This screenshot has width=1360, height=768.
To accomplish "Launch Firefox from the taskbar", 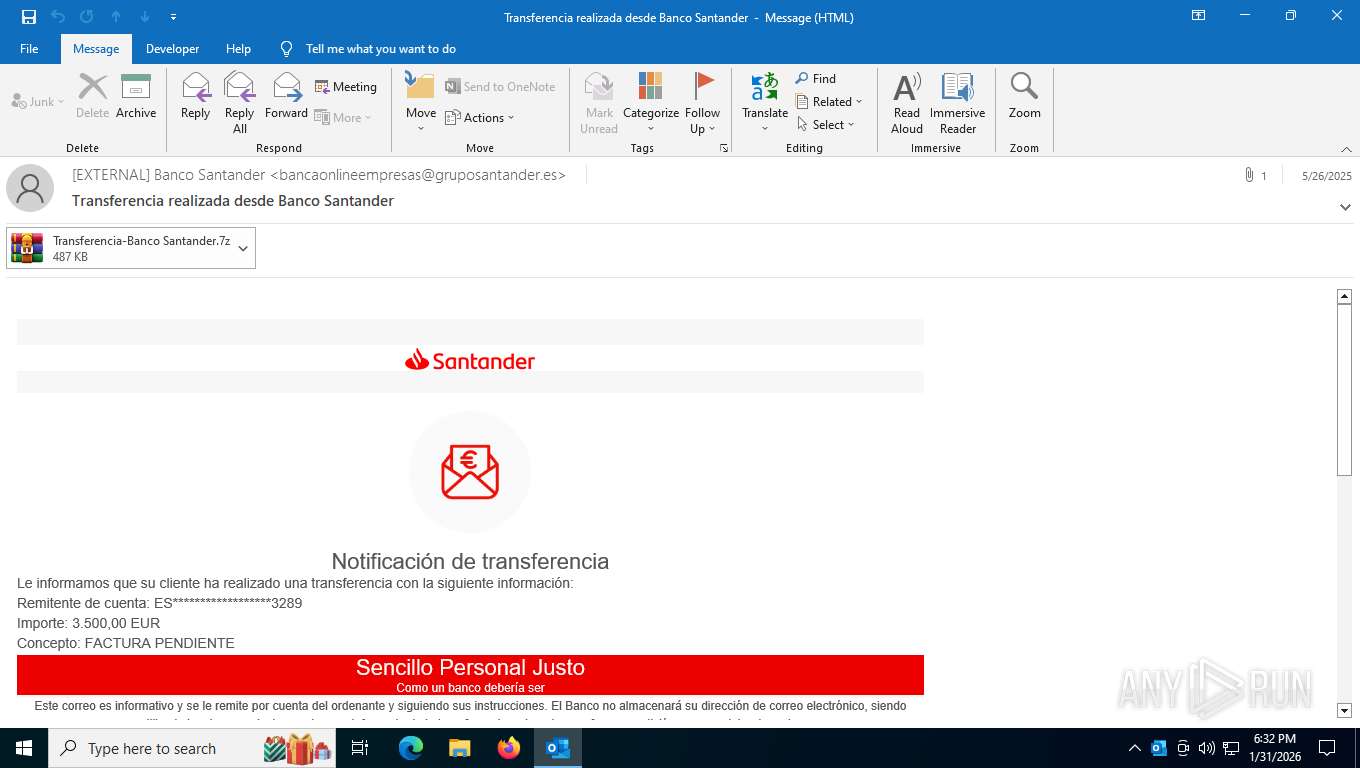I will coord(509,748).
